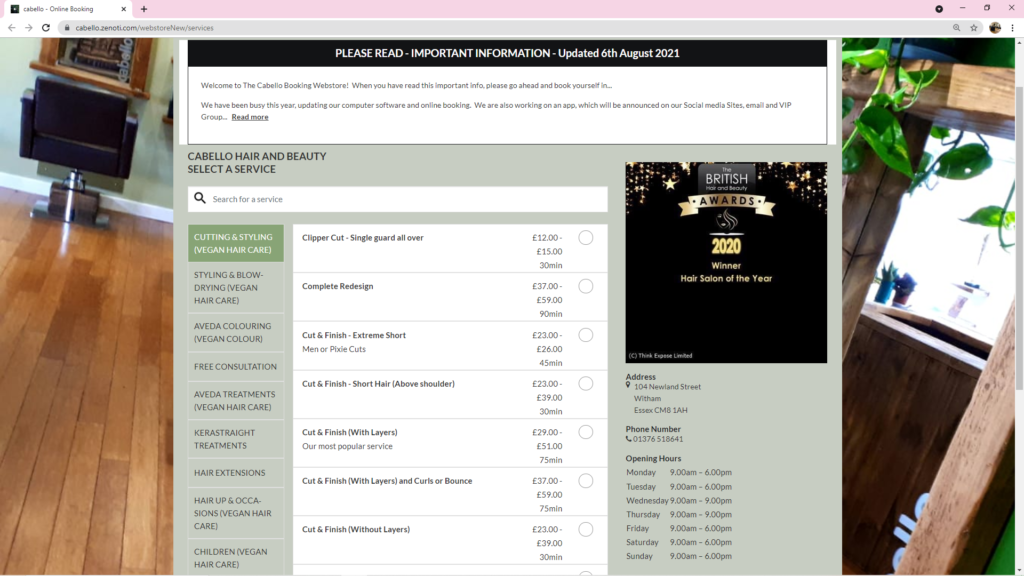Click the phone icon beside 01376 518641
The height and width of the screenshot is (576, 1024).
coord(629,439)
